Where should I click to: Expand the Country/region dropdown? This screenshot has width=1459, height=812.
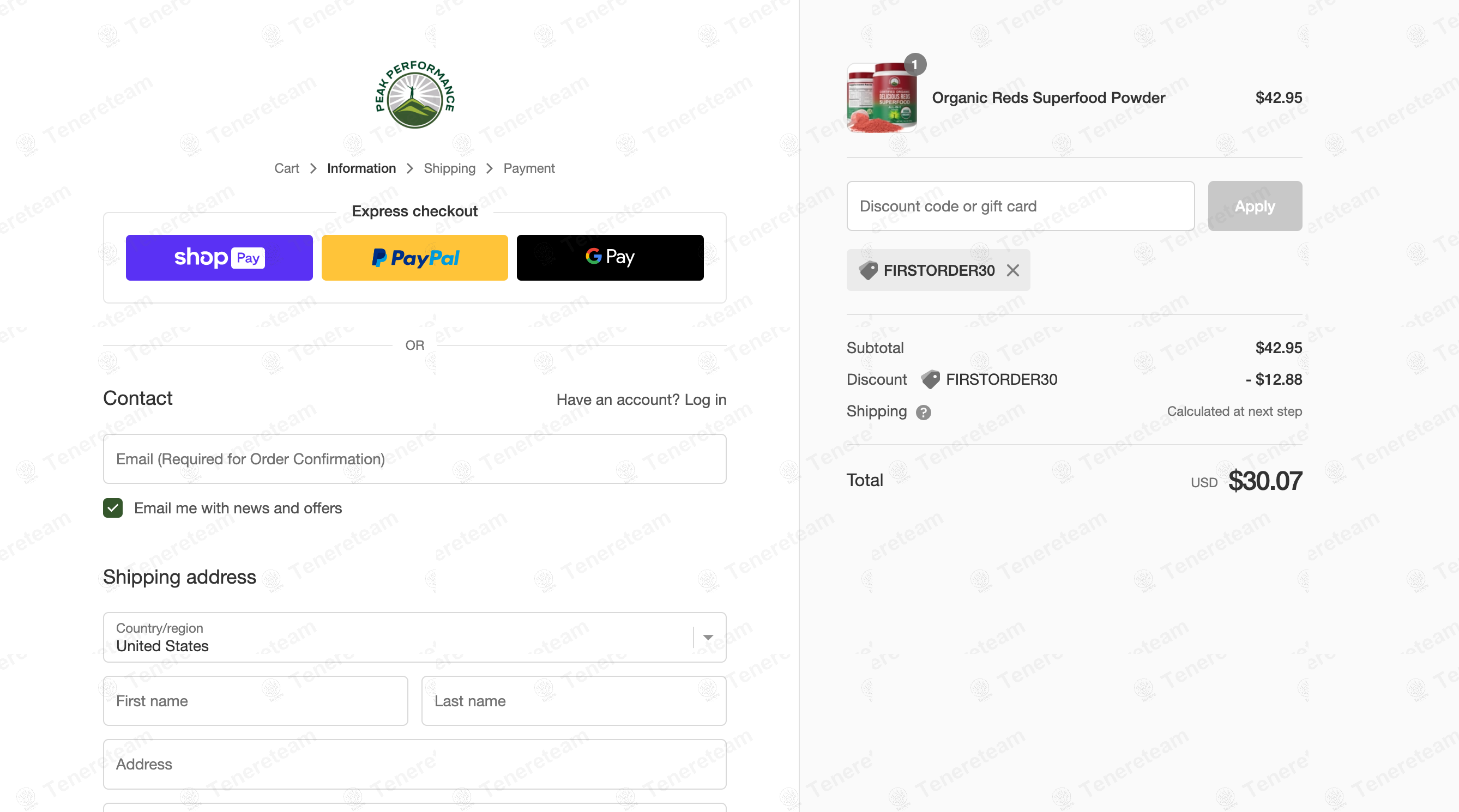pos(414,637)
